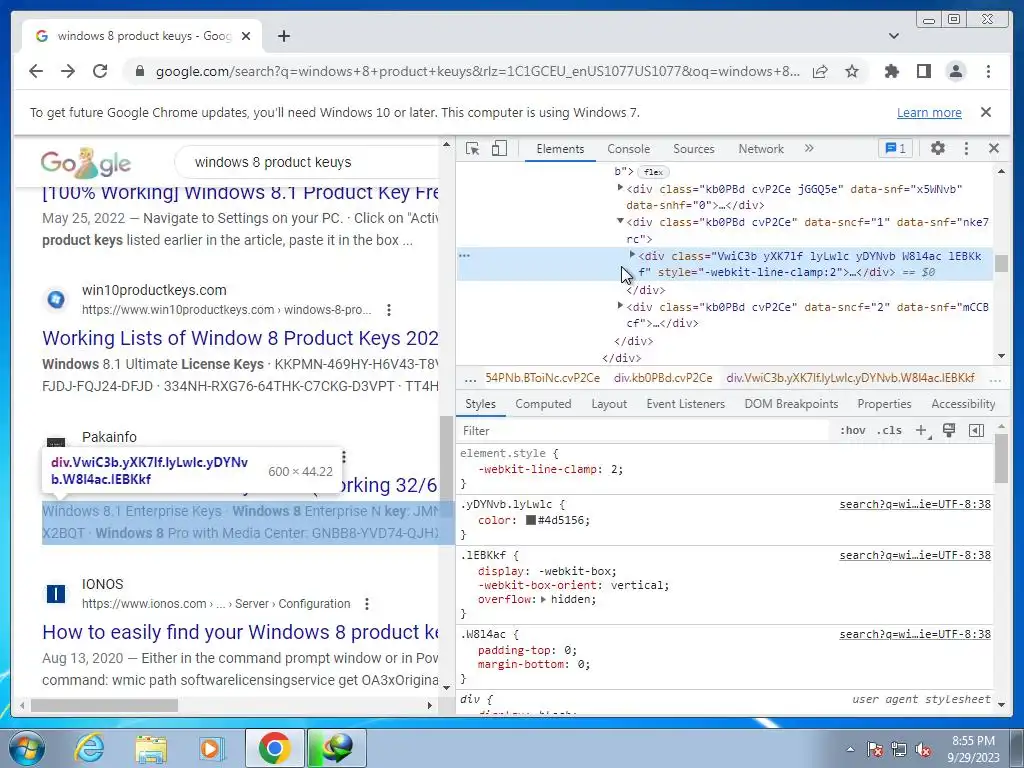Image resolution: width=1024 pixels, height=768 pixels.
Task: Open the DevTools customize three-dot menu
Action: point(967,148)
